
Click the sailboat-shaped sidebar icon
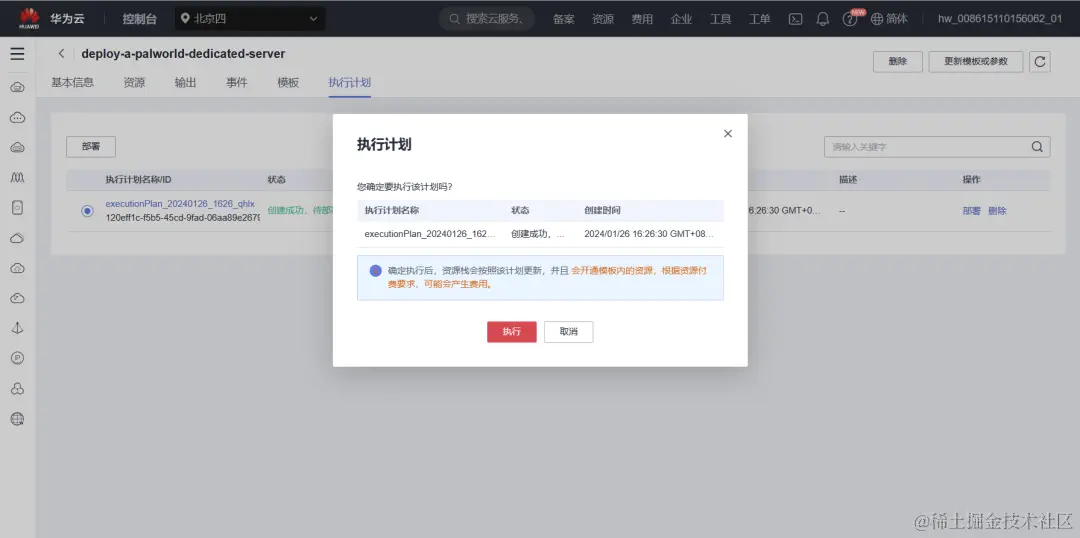(x=17, y=328)
